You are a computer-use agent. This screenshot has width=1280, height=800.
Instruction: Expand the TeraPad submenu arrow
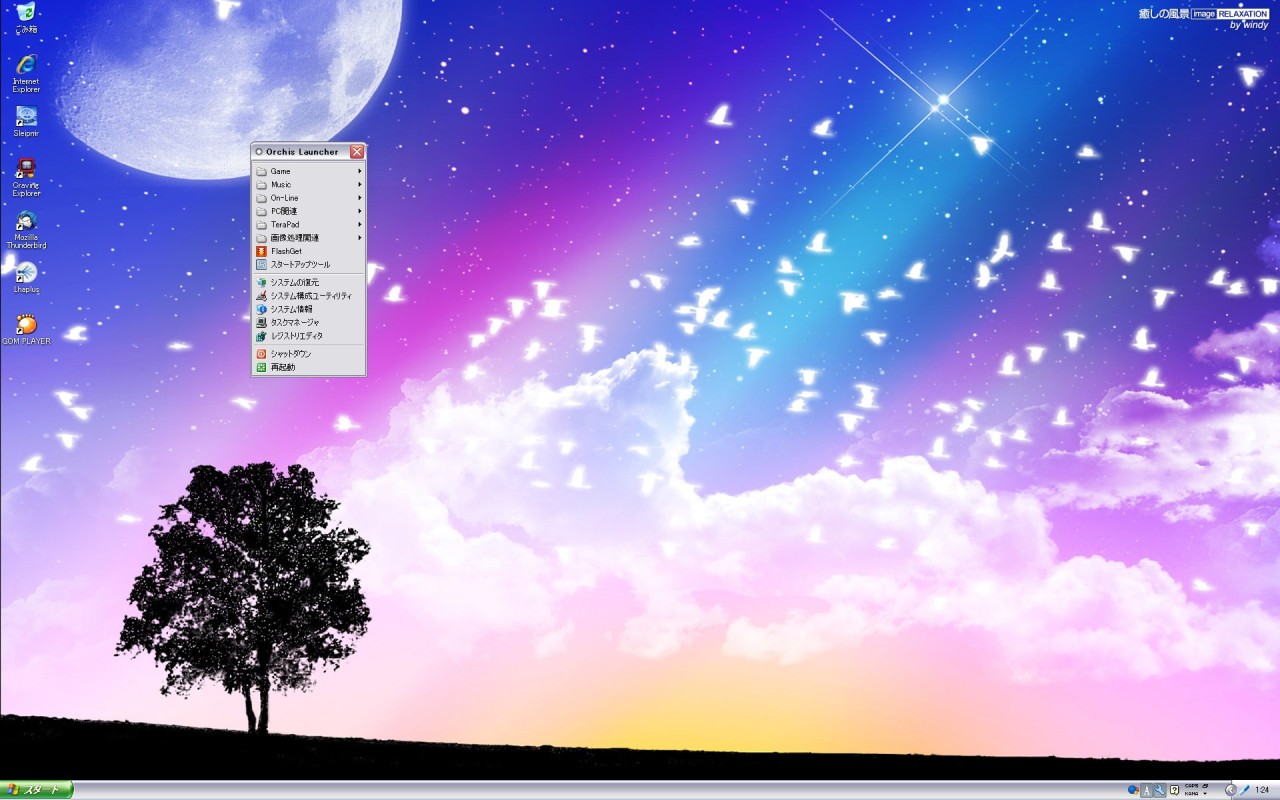tap(360, 224)
